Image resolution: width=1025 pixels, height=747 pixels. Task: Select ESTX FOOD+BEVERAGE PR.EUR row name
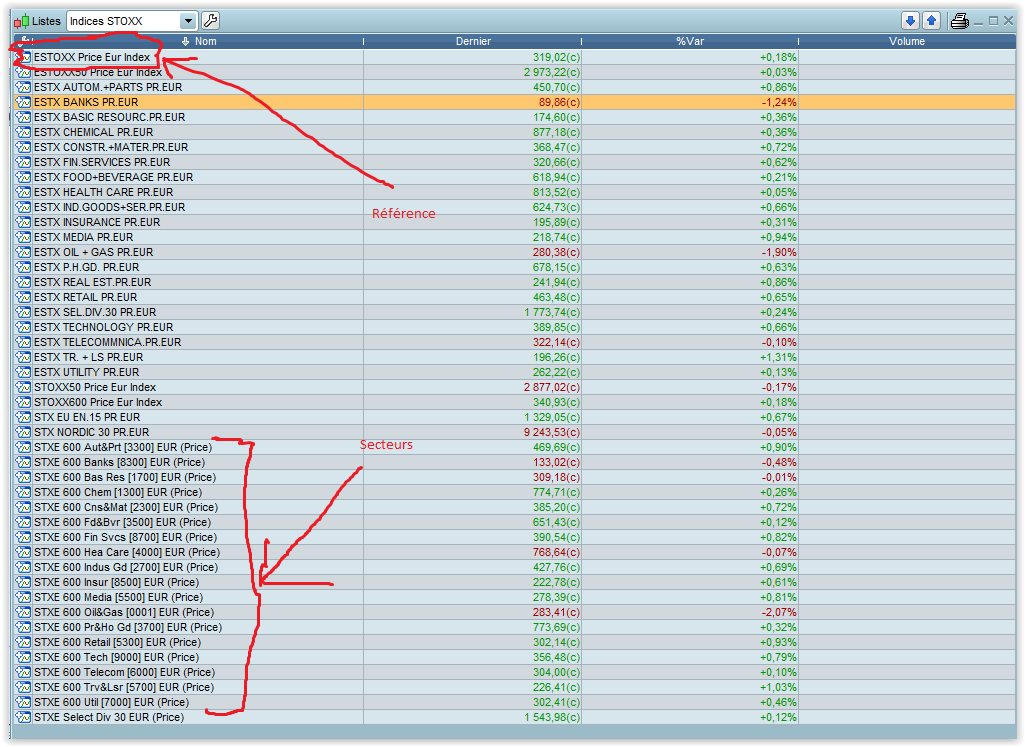[x=114, y=177]
